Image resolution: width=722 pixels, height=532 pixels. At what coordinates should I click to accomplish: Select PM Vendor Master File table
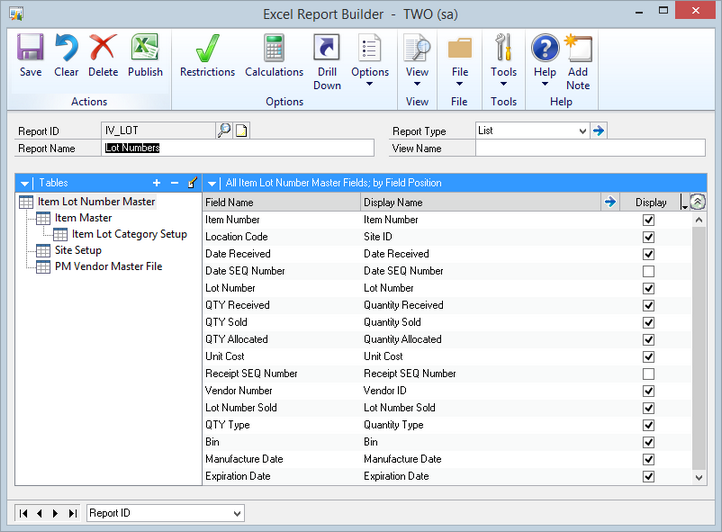pyautogui.click(x=108, y=266)
